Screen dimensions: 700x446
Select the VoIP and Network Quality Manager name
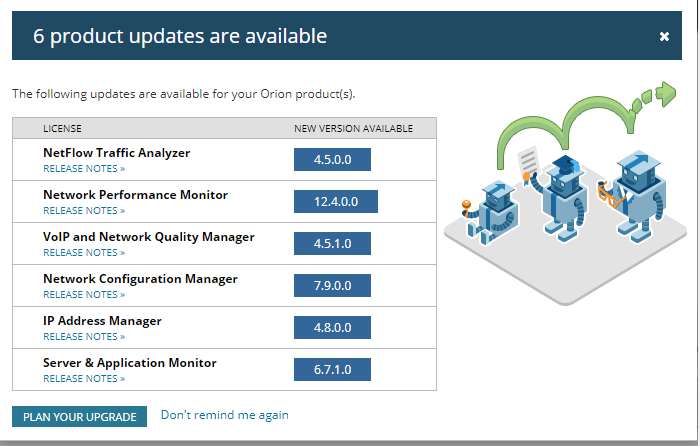(149, 237)
